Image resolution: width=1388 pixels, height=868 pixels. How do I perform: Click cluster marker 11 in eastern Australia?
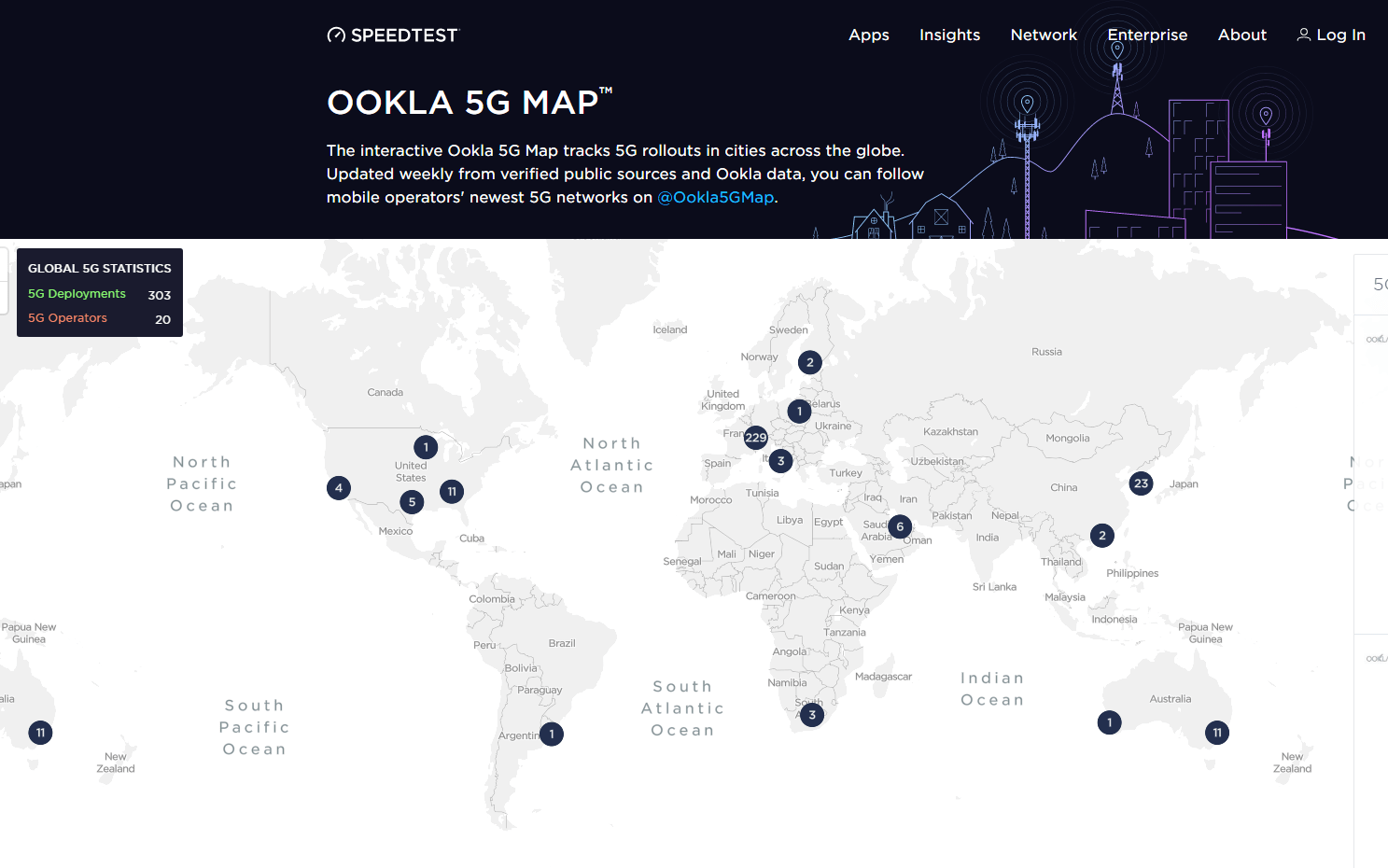pyautogui.click(x=1217, y=733)
